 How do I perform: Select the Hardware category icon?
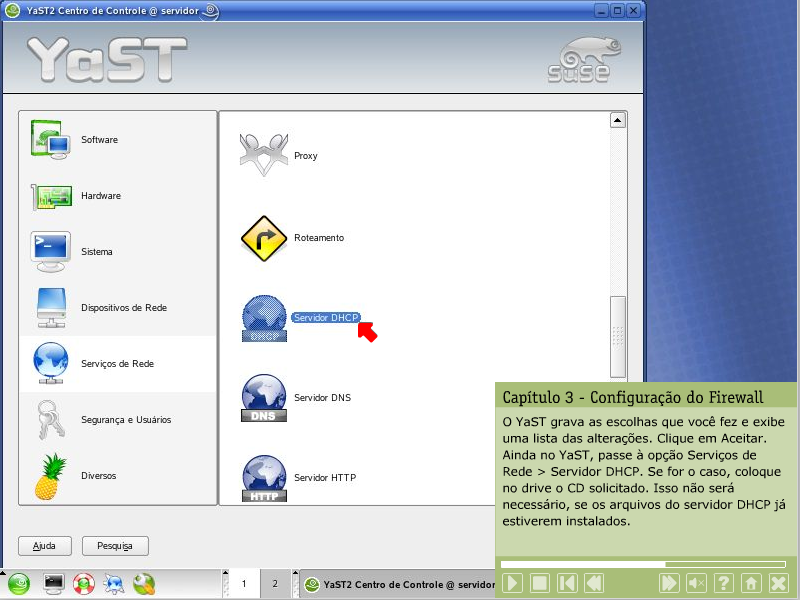click(51, 196)
